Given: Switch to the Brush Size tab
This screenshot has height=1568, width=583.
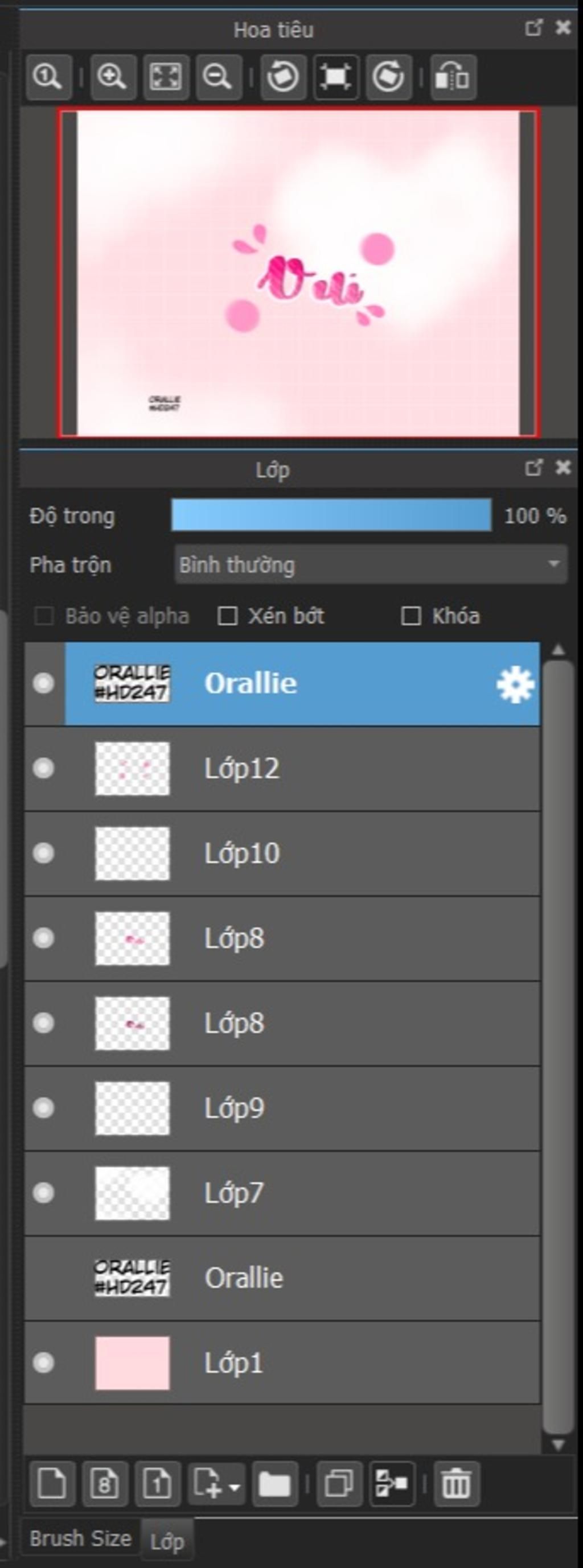Looking at the screenshot, I should (80, 1538).
